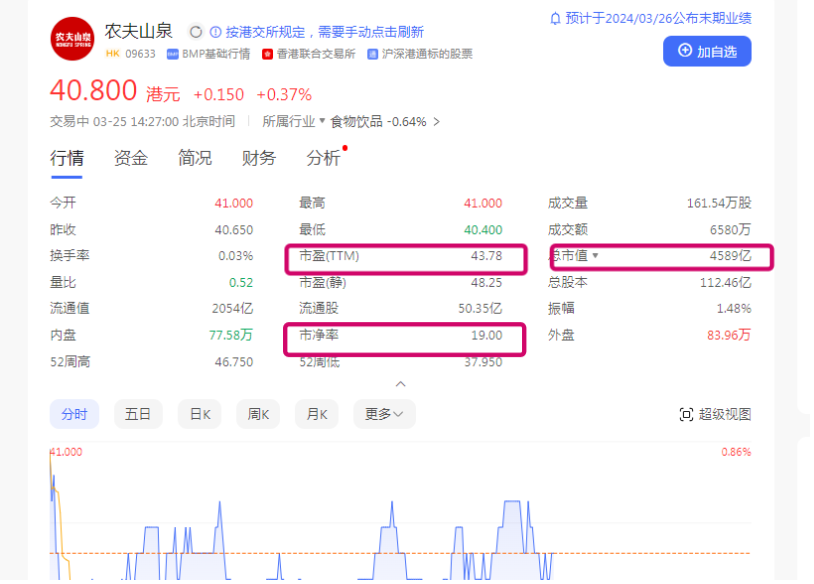This screenshot has height=584, width=814.
Task: Open 超级视图 chart view
Action: pyautogui.click(x=715, y=414)
